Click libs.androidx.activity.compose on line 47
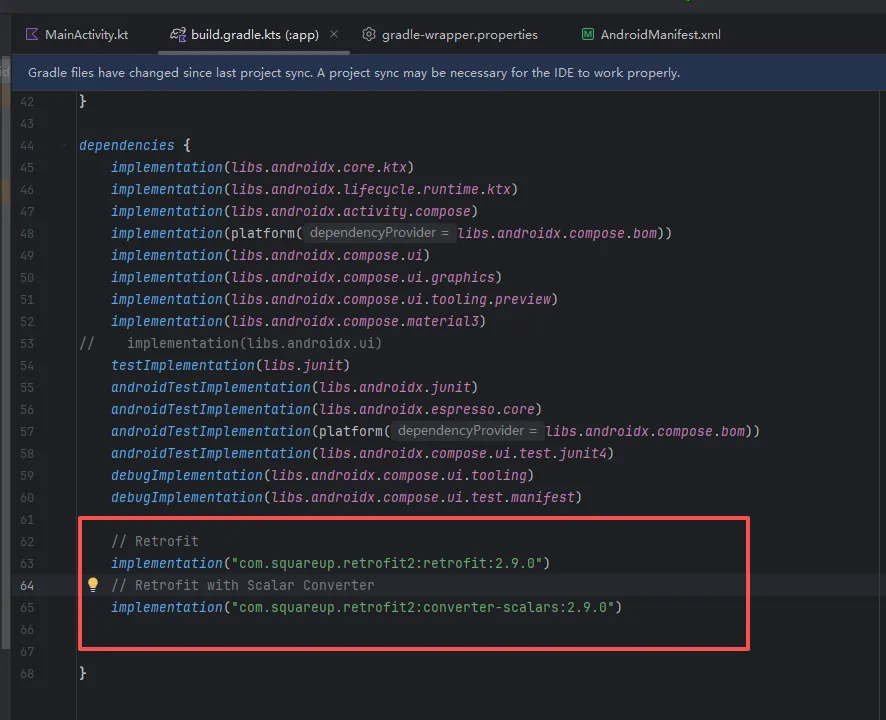 click(351, 211)
